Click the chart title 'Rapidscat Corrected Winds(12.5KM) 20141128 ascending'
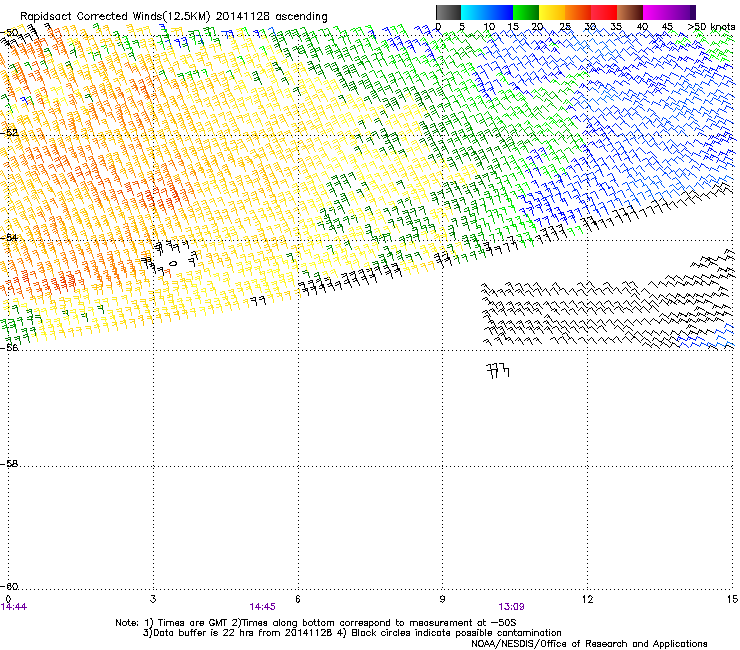 174,17
